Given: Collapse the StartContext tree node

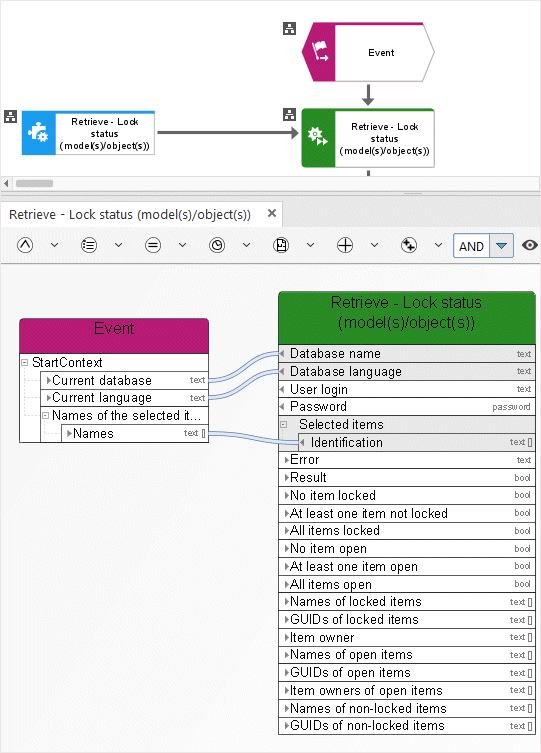Looking at the screenshot, I should coord(24,363).
